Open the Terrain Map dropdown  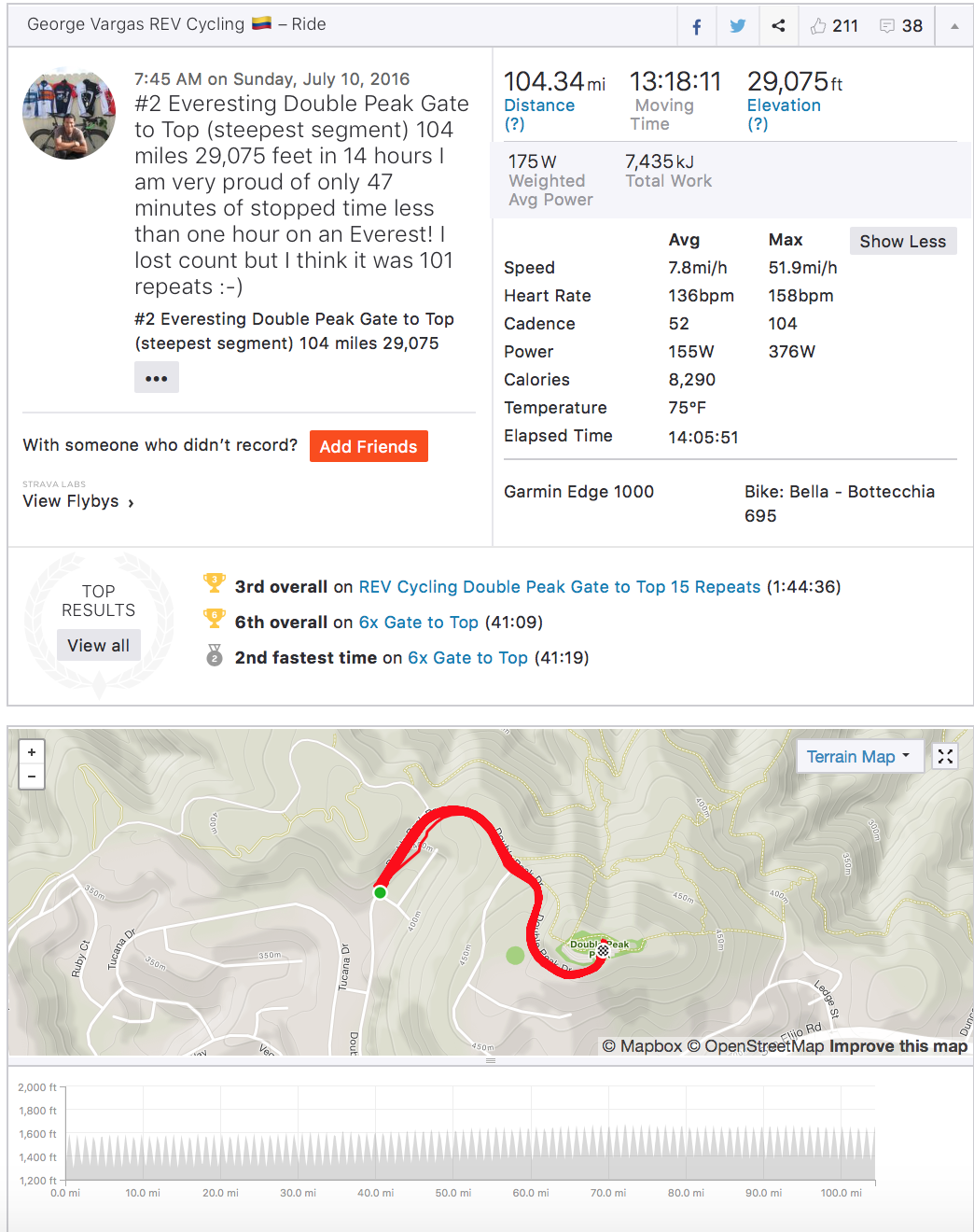858,757
